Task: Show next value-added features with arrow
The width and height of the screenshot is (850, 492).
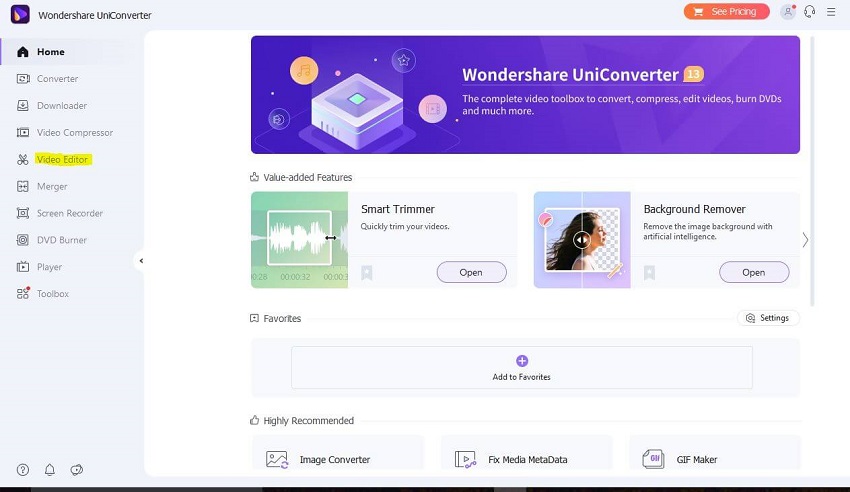Action: pyautogui.click(x=806, y=239)
